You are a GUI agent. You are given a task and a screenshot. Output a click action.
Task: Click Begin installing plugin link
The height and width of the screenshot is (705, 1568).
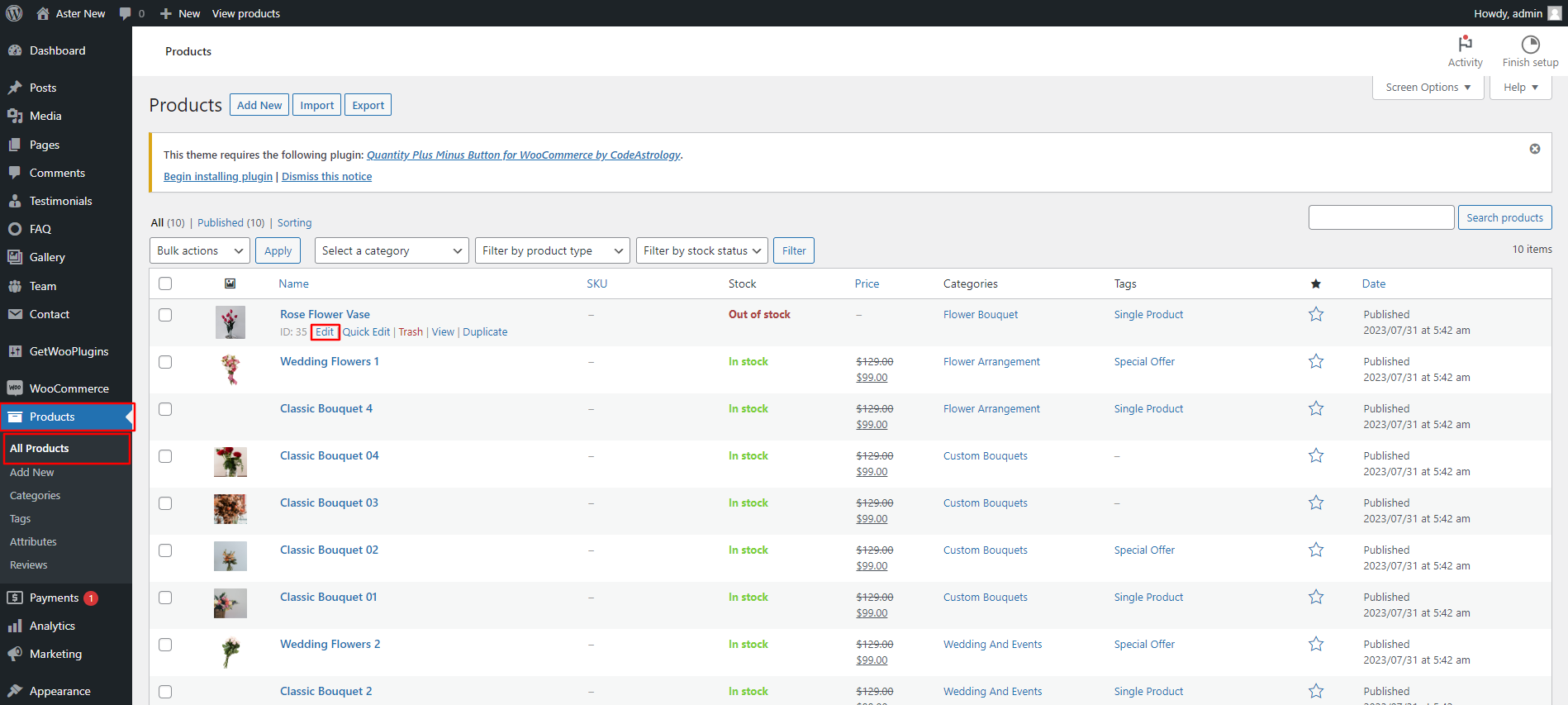pos(218,176)
